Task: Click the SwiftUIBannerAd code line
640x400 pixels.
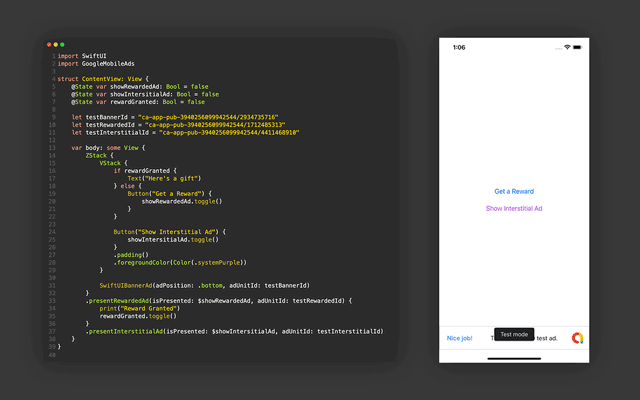Action: tap(204, 286)
